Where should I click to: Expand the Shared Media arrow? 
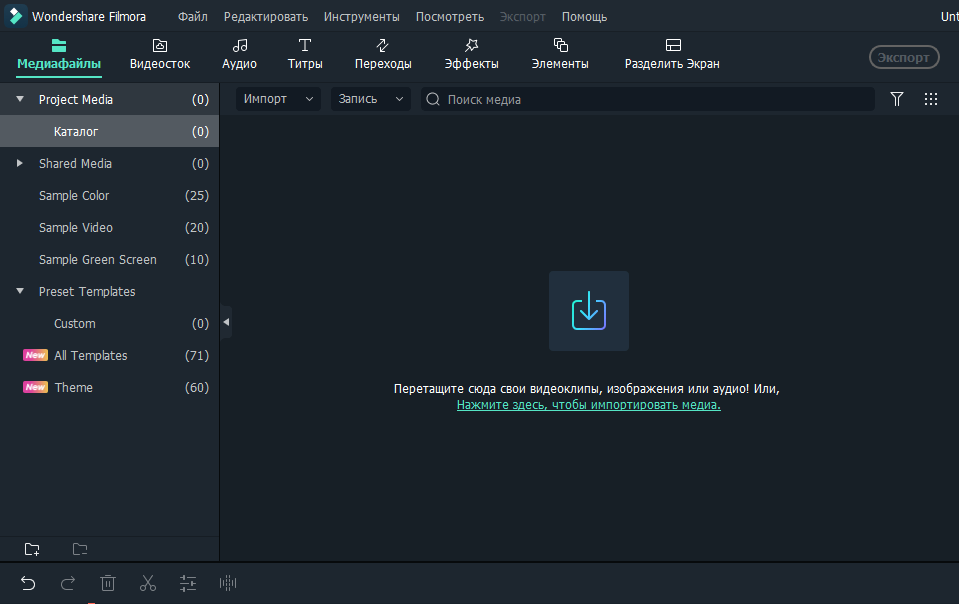[20, 163]
